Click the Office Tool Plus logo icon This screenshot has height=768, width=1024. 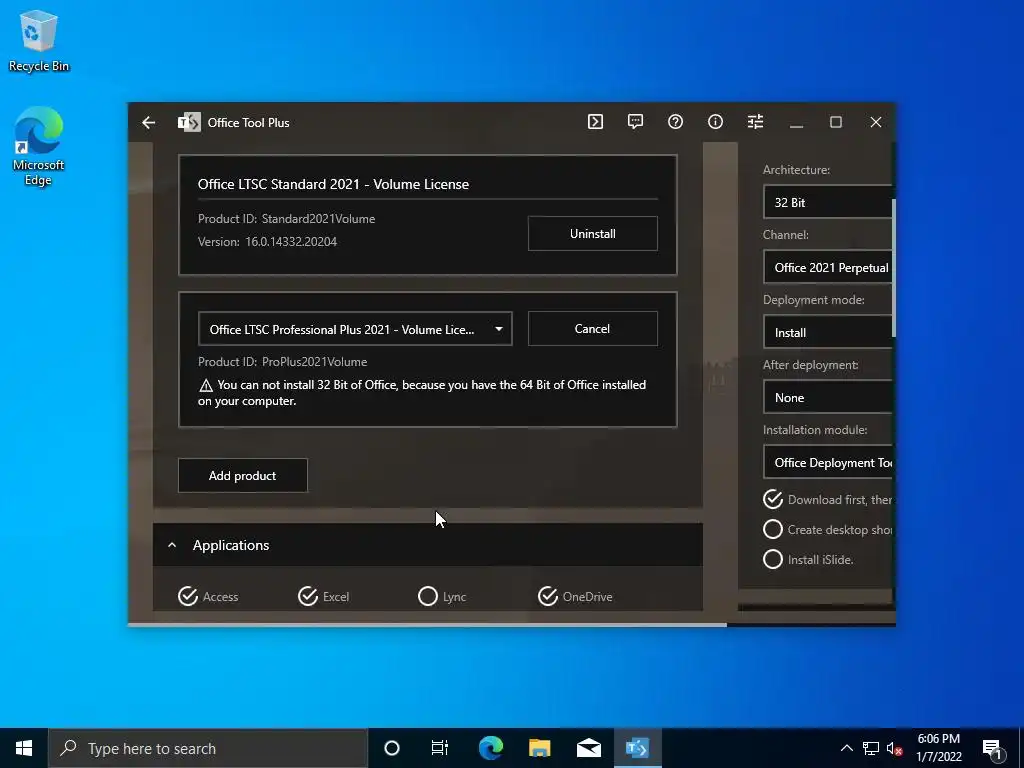[189, 122]
